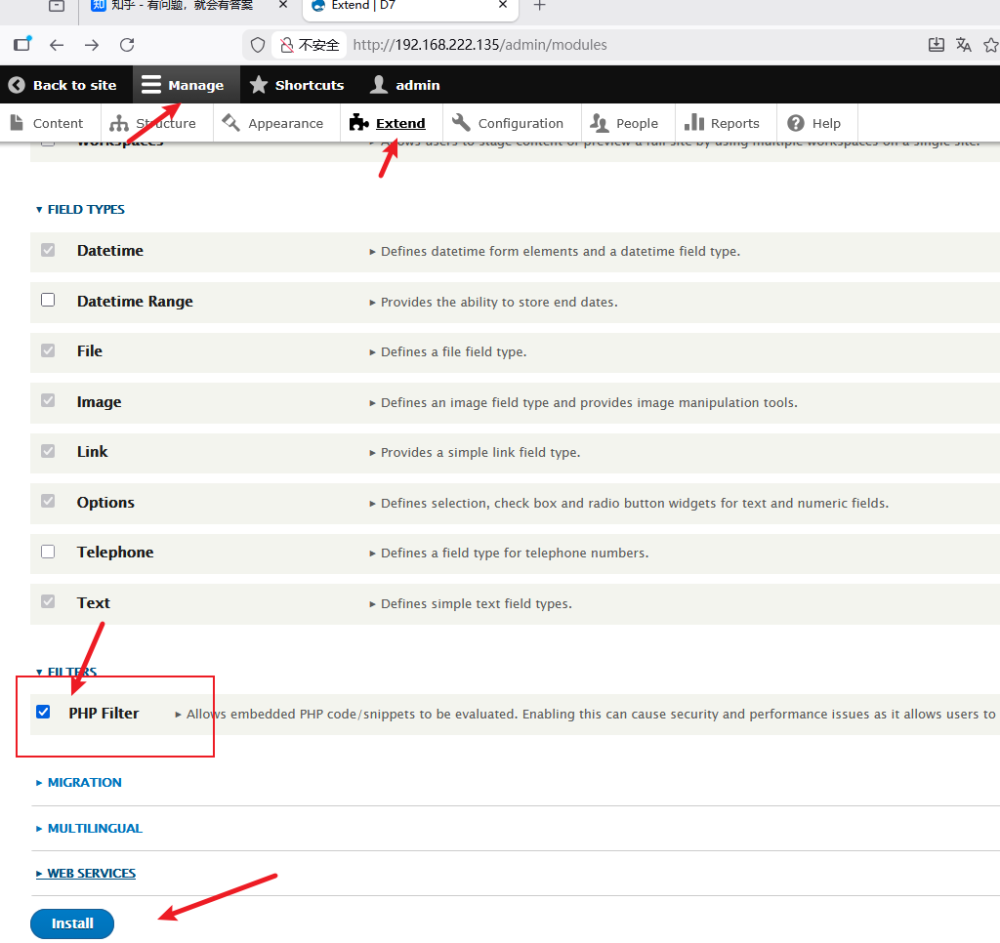This screenshot has height=943, width=1000.
Task: Click Back to site
Action: coord(62,85)
